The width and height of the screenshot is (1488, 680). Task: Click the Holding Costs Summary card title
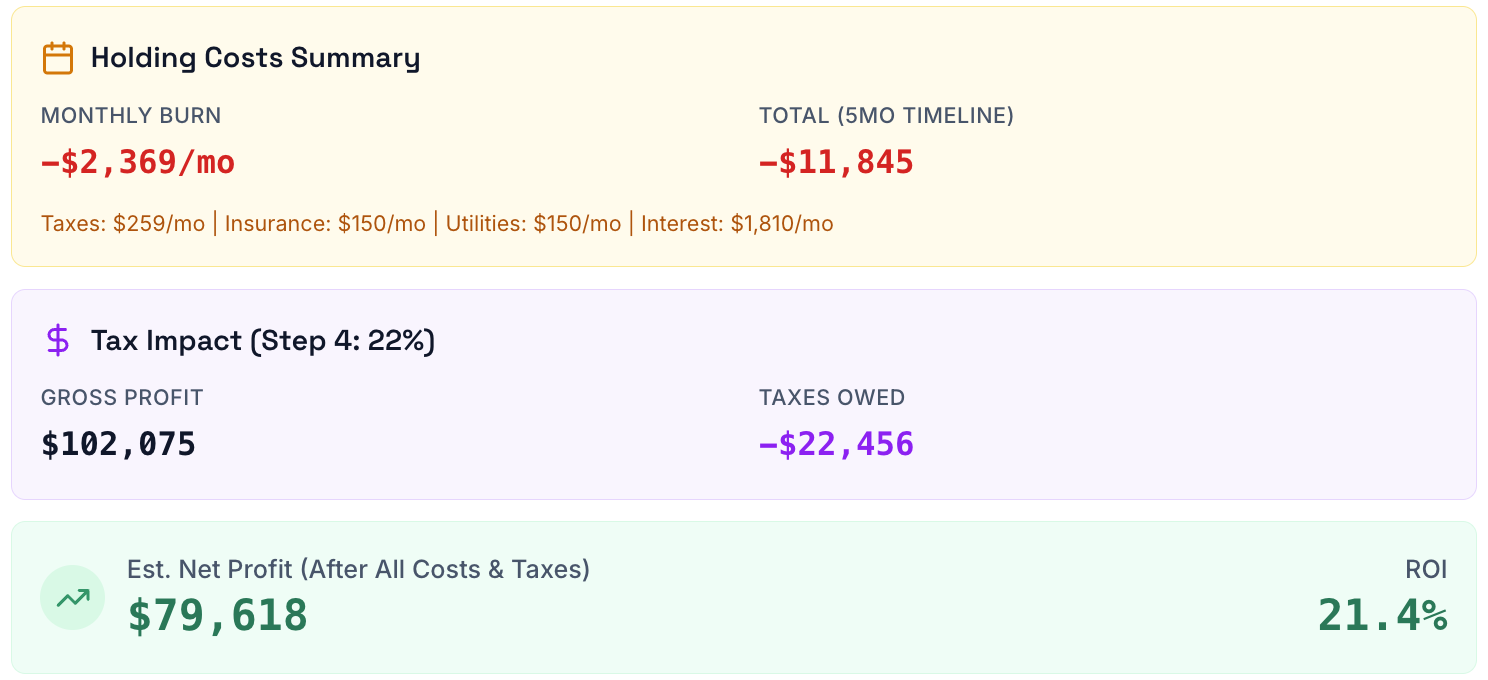click(256, 57)
